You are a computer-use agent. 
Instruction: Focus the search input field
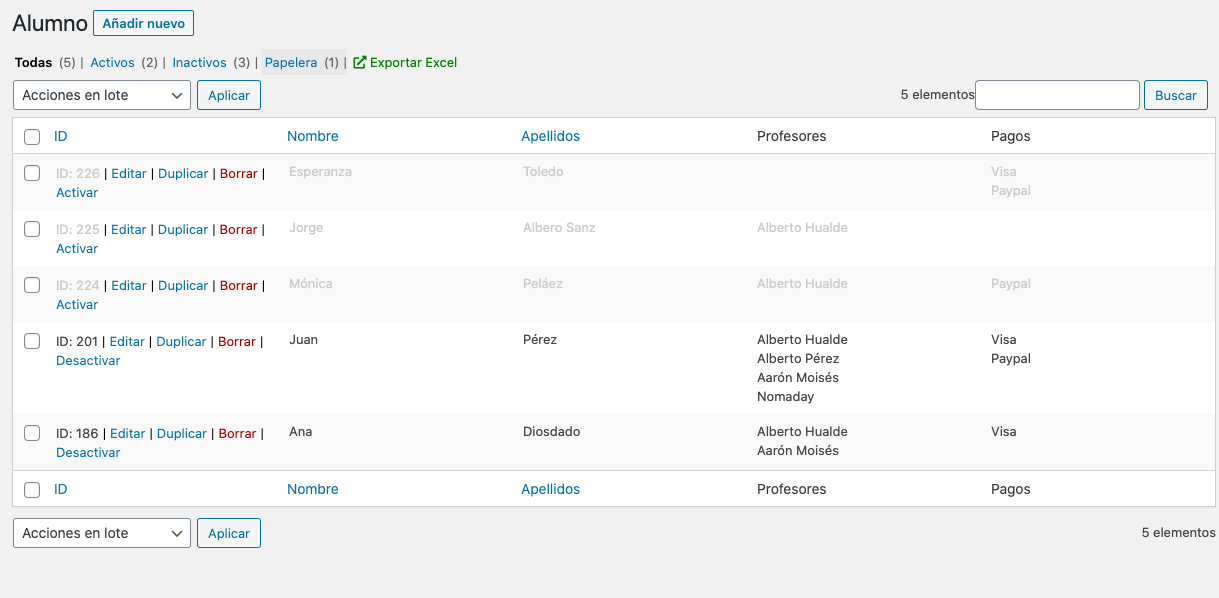tap(1057, 95)
